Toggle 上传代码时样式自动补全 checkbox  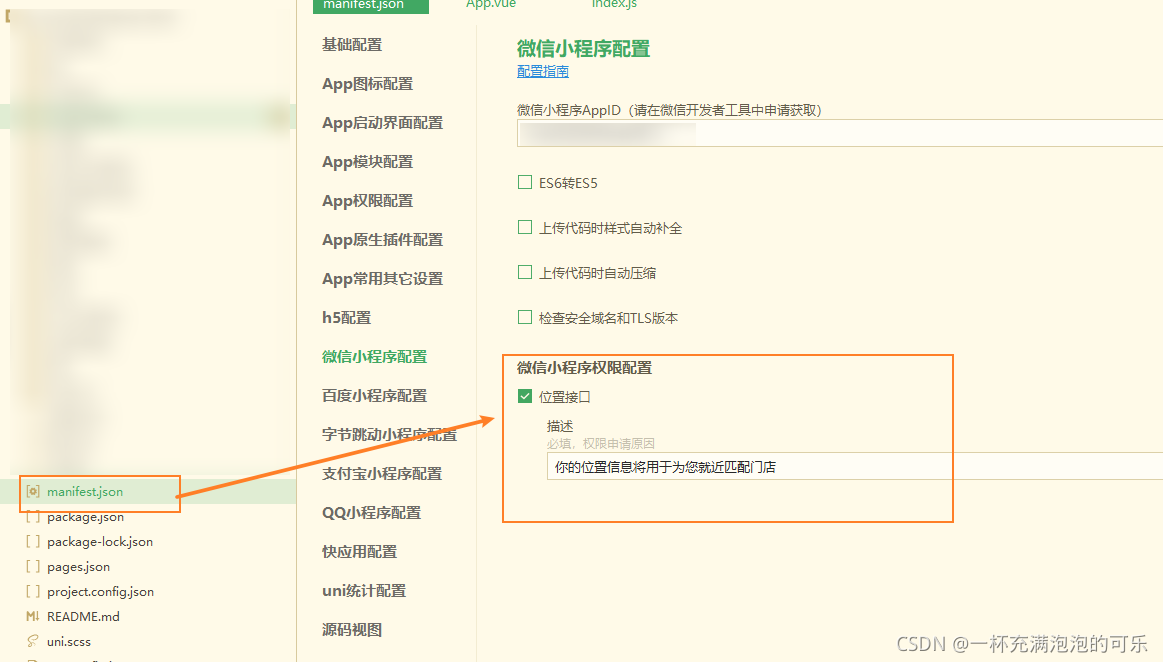[x=525, y=228]
